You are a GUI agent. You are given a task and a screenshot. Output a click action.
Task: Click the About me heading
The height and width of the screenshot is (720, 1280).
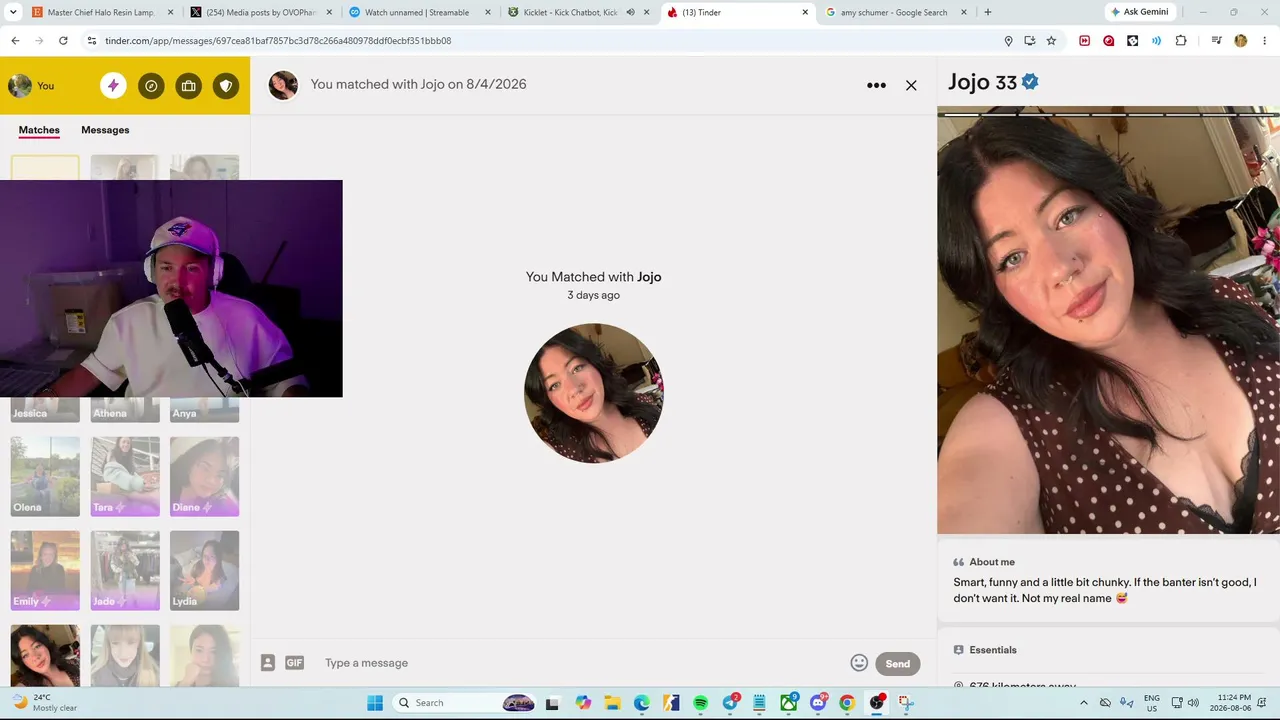(992, 562)
